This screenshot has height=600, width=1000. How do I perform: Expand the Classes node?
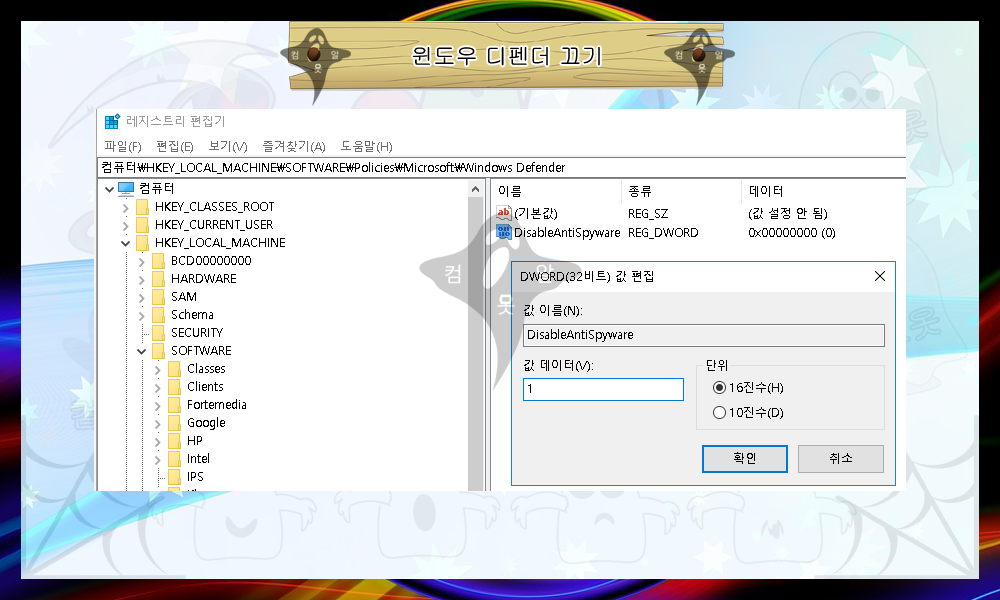[x=158, y=369]
